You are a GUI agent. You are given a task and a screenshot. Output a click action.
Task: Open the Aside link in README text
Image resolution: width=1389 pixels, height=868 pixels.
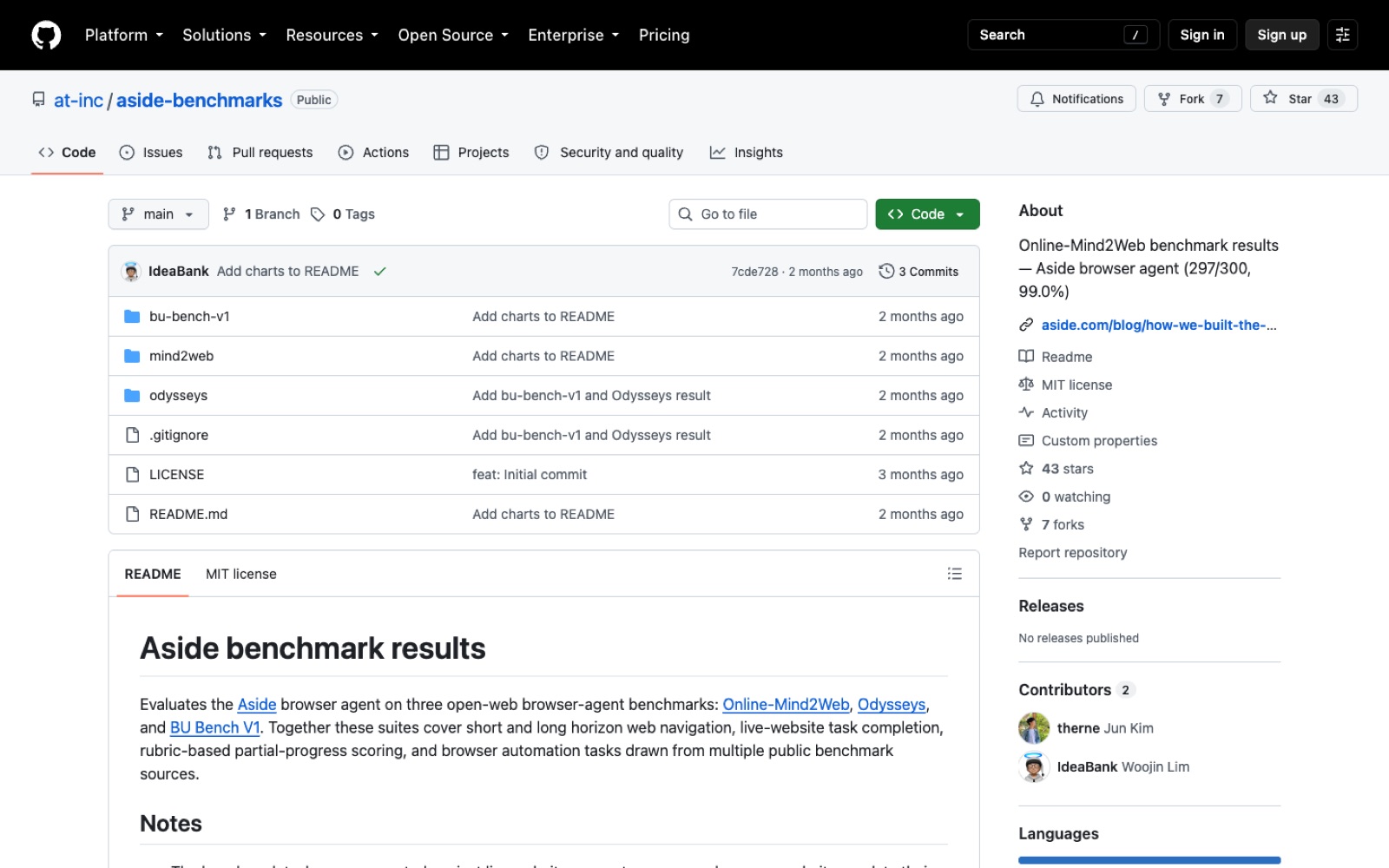coord(257,705)
